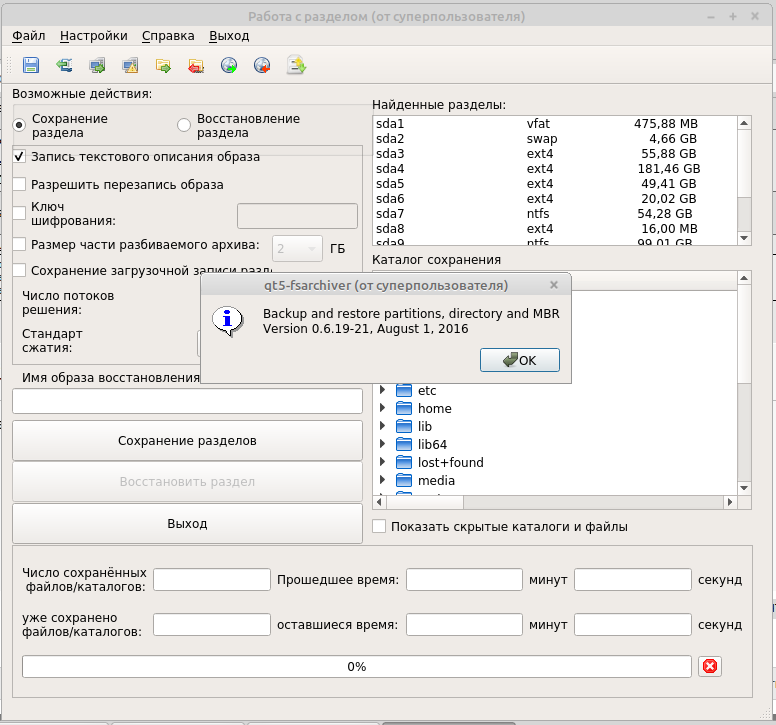776x725 pixels.
Task: Click the large 'Выход' button
Action: coord(187,523)
